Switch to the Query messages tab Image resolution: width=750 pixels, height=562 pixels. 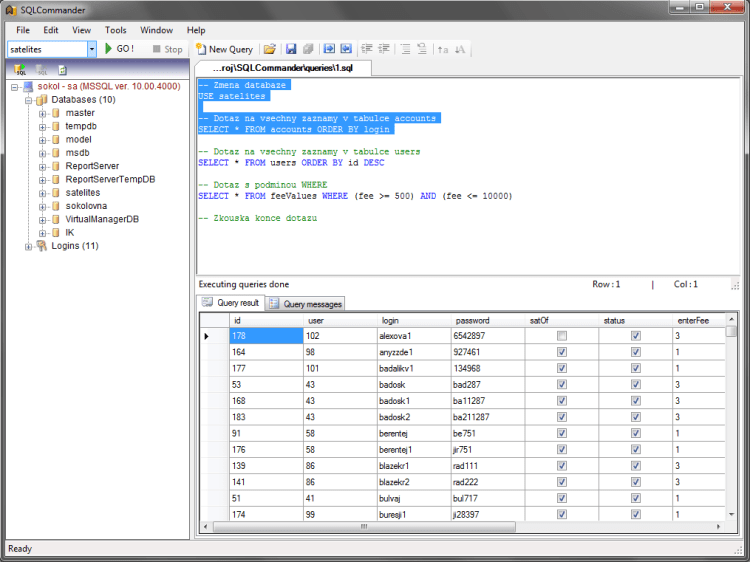click(306, 304)
